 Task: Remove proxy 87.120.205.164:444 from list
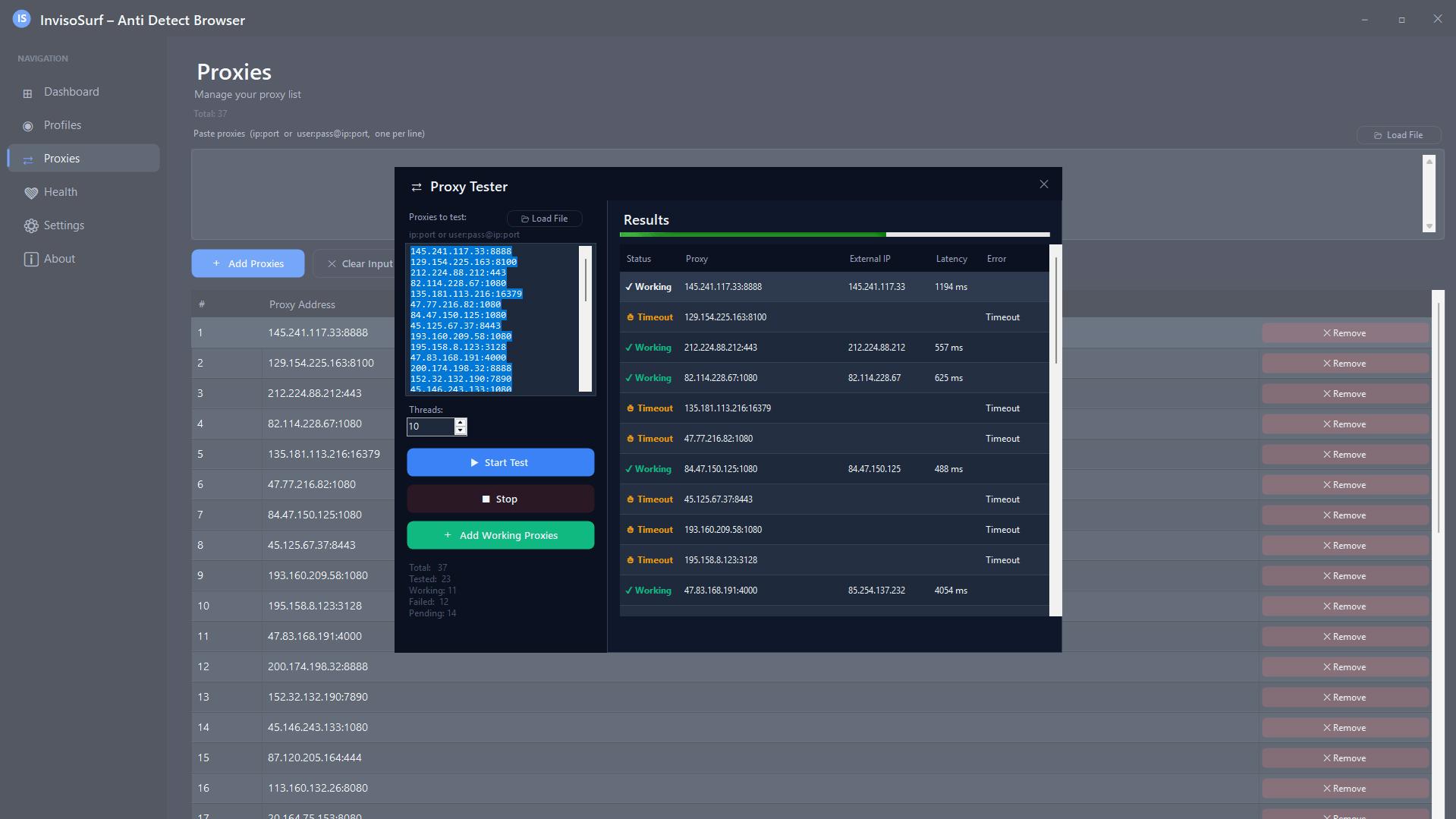(x=1344, y=758)
